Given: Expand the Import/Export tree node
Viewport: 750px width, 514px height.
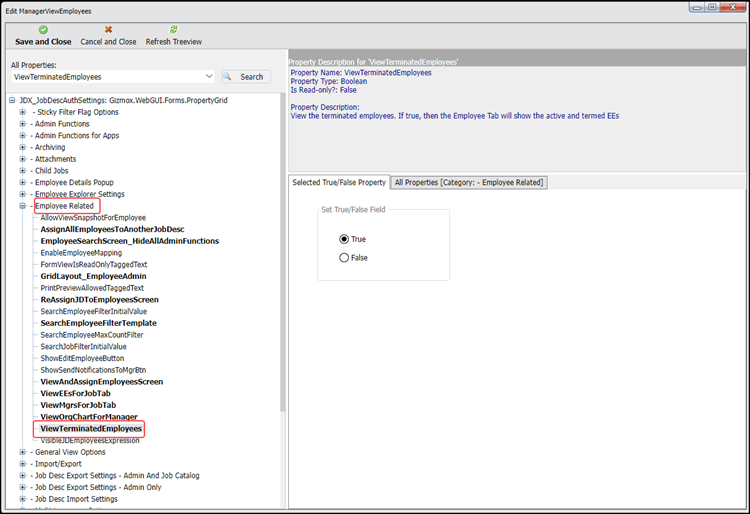Looking at the screenshot, I should [22, 464].
